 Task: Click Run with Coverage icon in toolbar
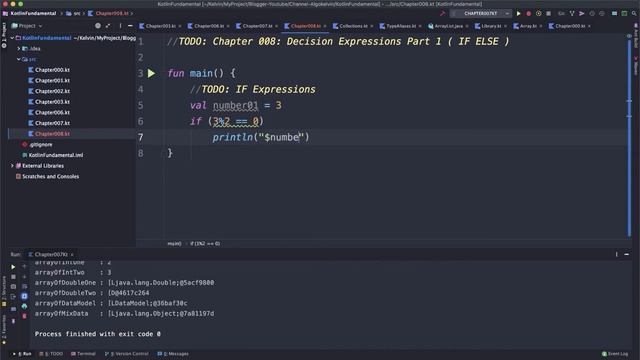click(x=538, y=13)
